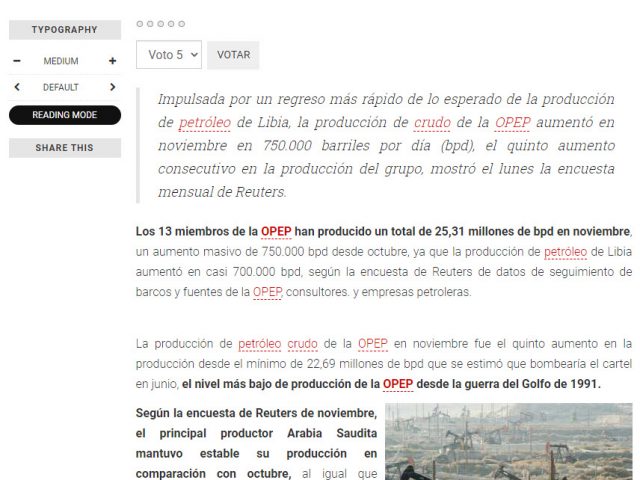The height and width of the screenshot is (480, 640).
Task: Open the SHARE THIS panel
Action: click(65, 148)
